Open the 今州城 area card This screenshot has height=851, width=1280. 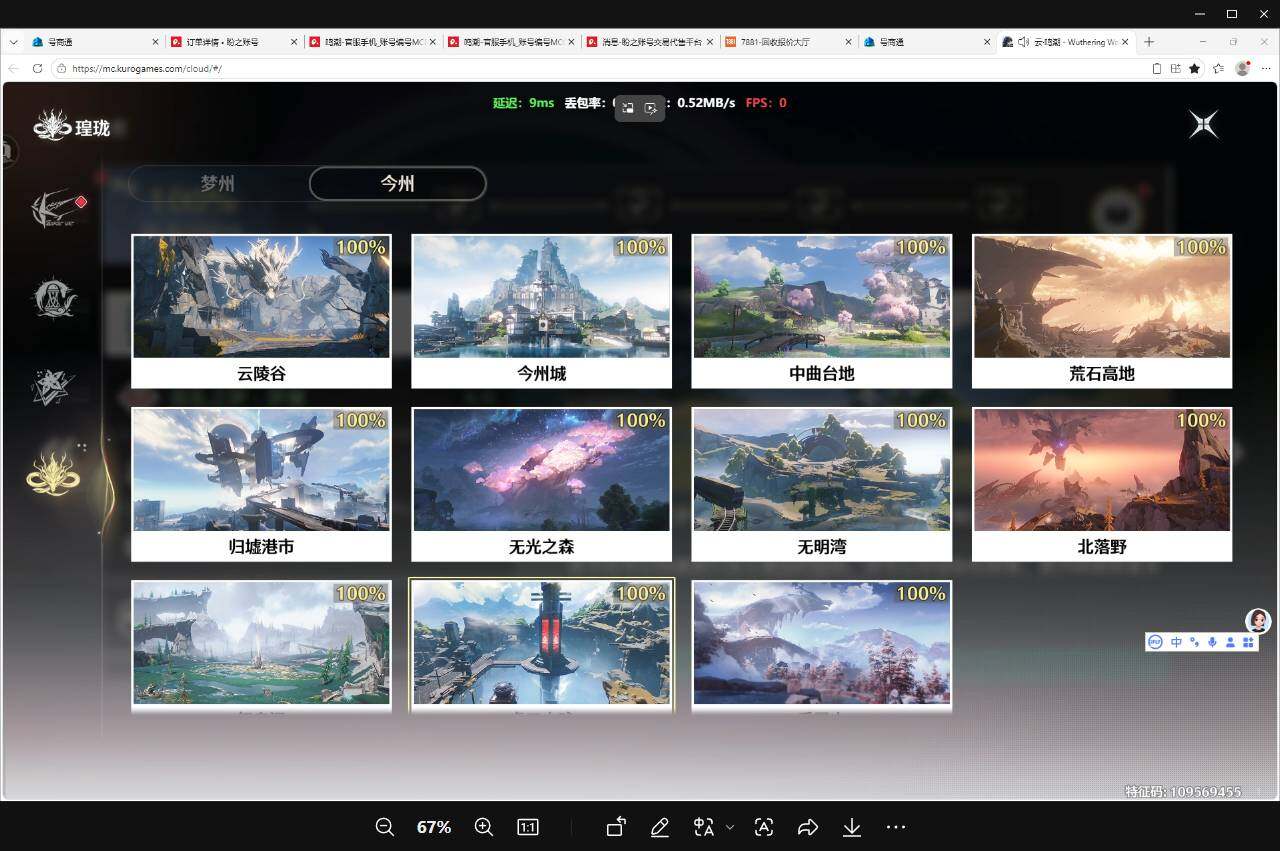coord(541,311)
